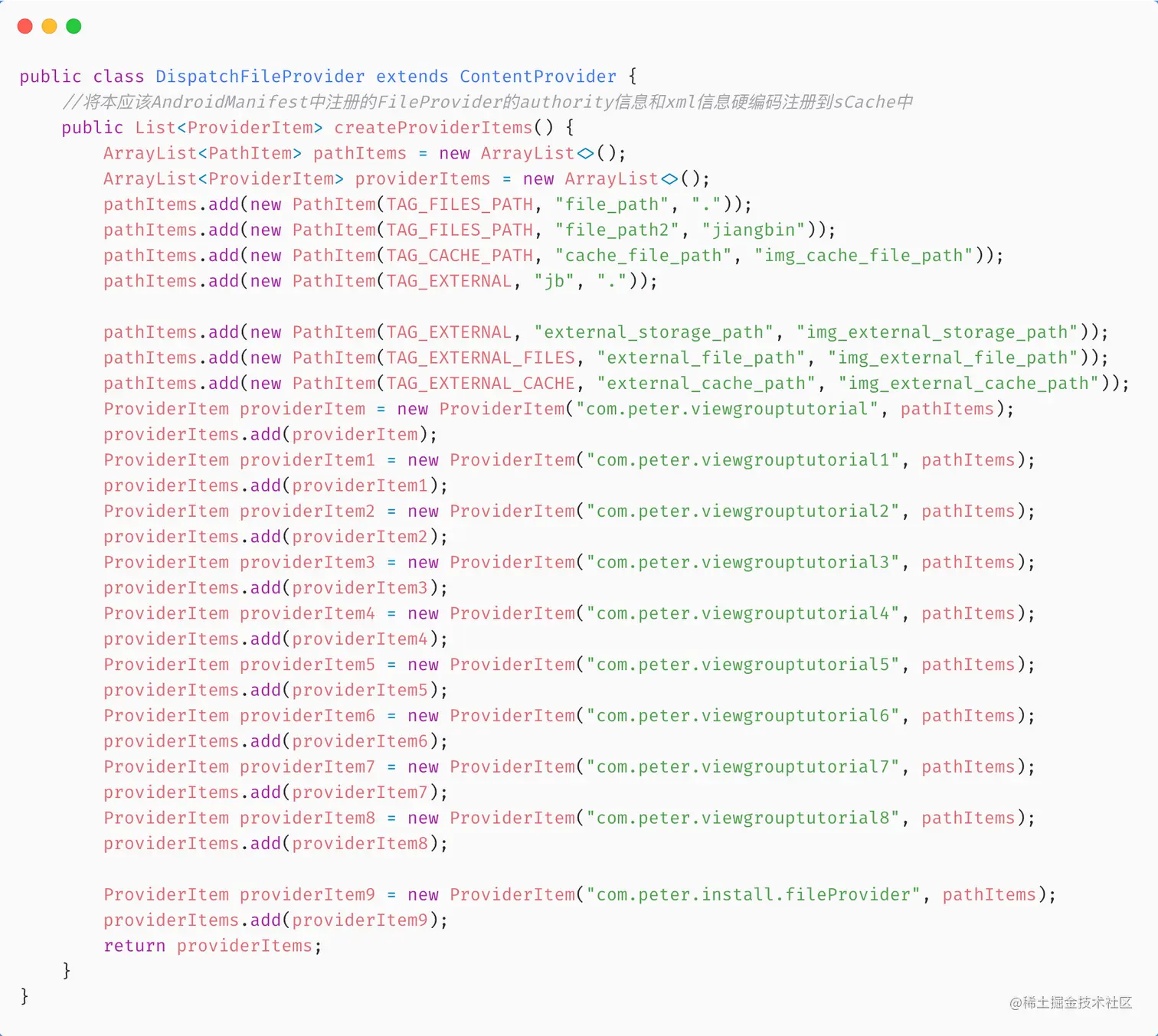Click the "img_external_cache_path" string
The image size is (1158, 1036).
[x=968, y=384]
